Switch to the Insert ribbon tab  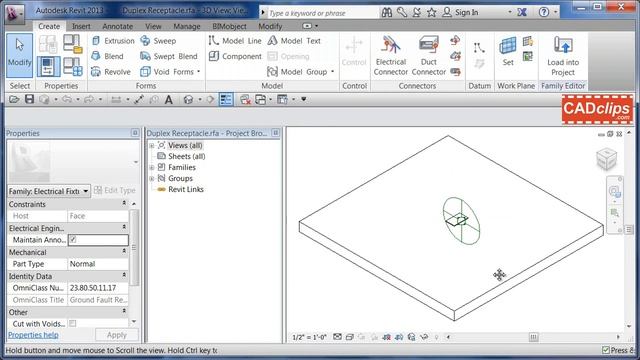pyautogui.click(x=81, y=27)
